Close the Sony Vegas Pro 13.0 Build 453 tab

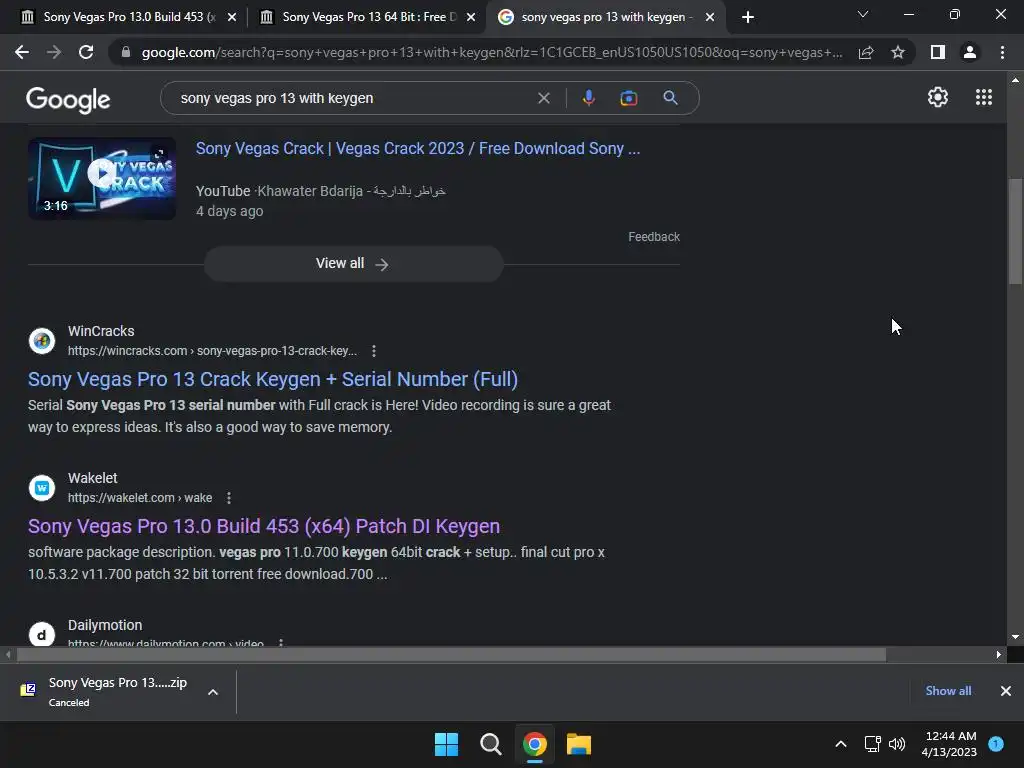pyautogui.click(x=232, y=17)
